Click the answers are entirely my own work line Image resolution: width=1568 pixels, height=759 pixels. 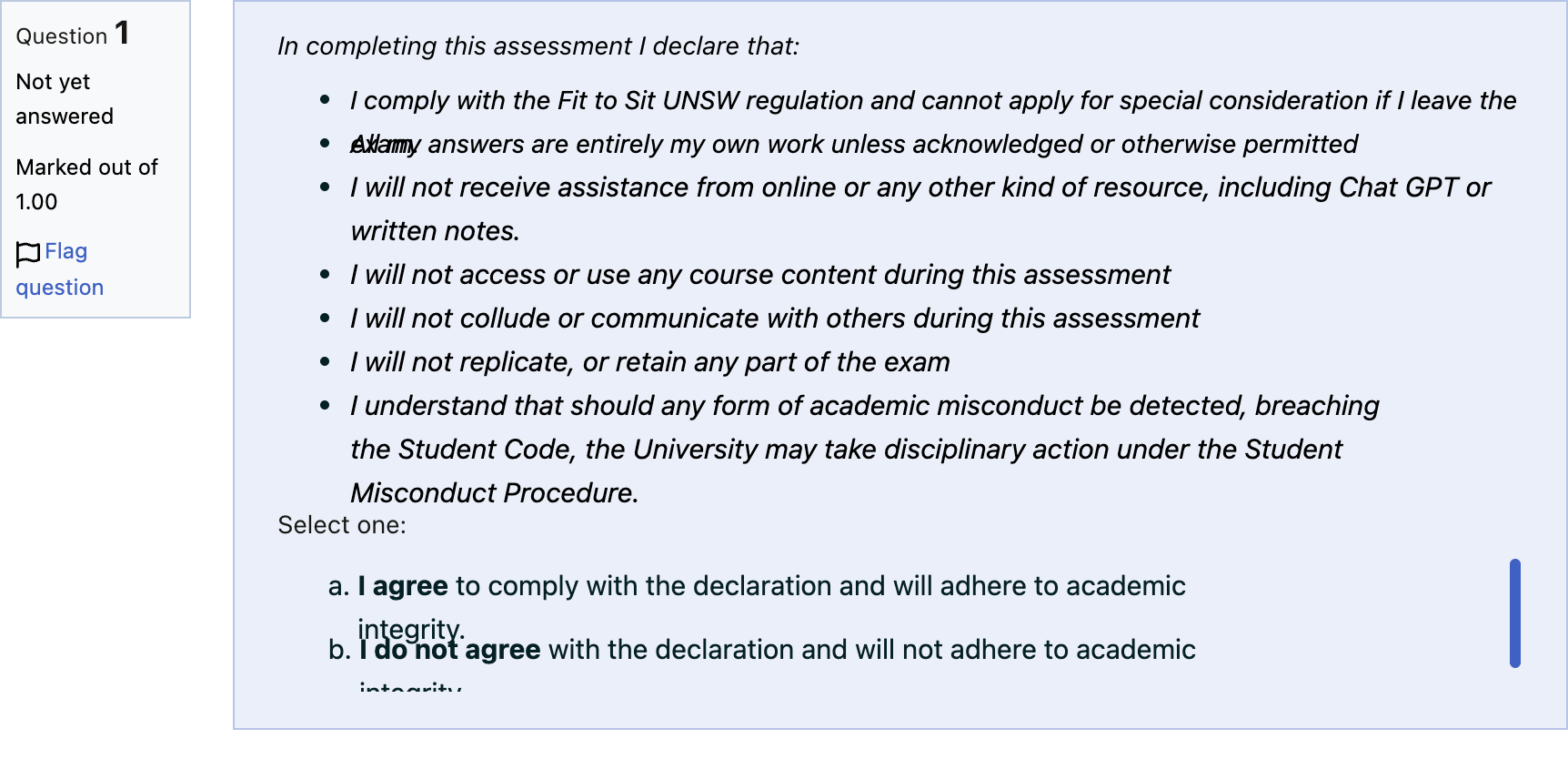pyautogui.click(x=855, y=144)
